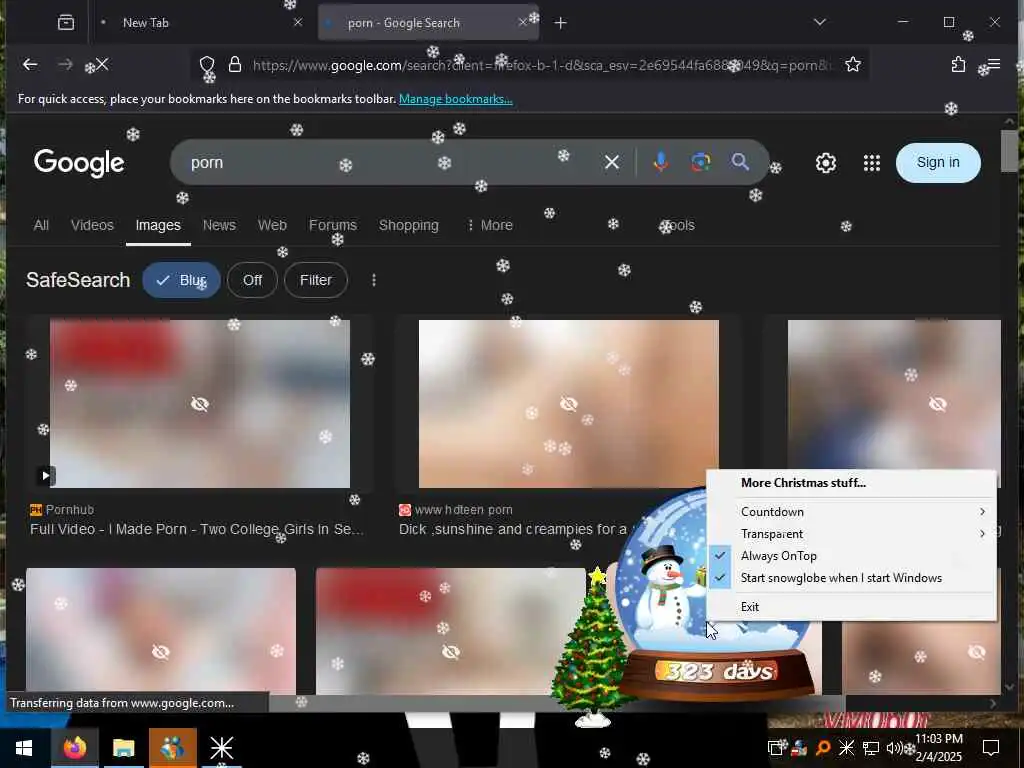Switch to the All results tab
This screenshot has width=1024, height=768.
41,225
